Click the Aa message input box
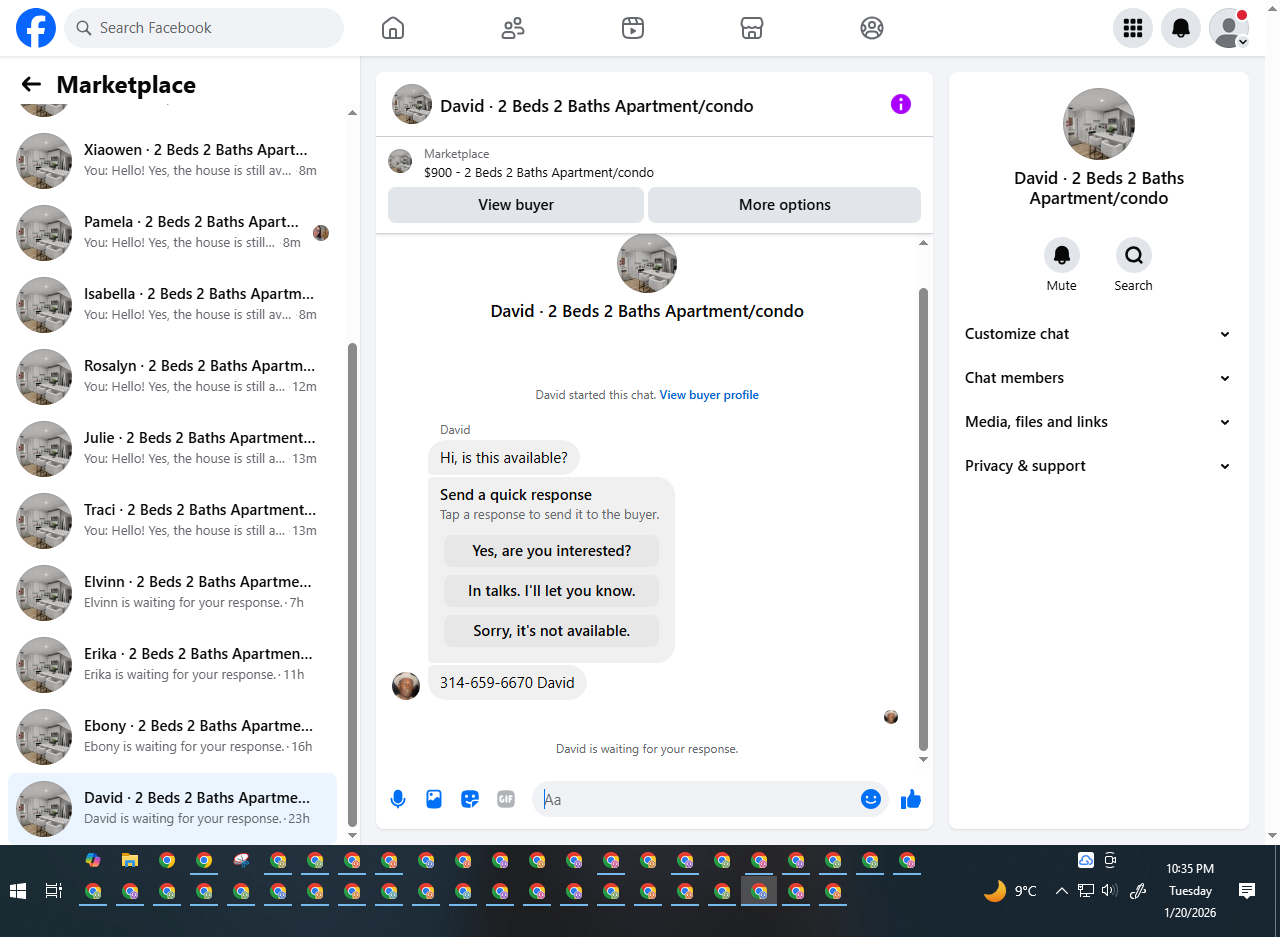This screenshot has width=1280, height=937. (x=700, y=799)
